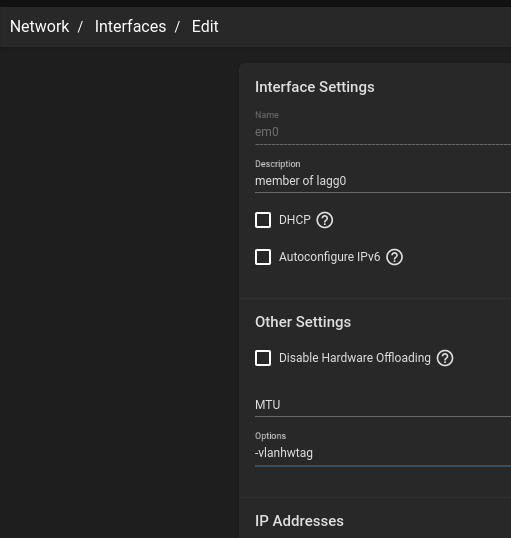Open Disable Hardware Offloading help icon

(x=445, y=358)
